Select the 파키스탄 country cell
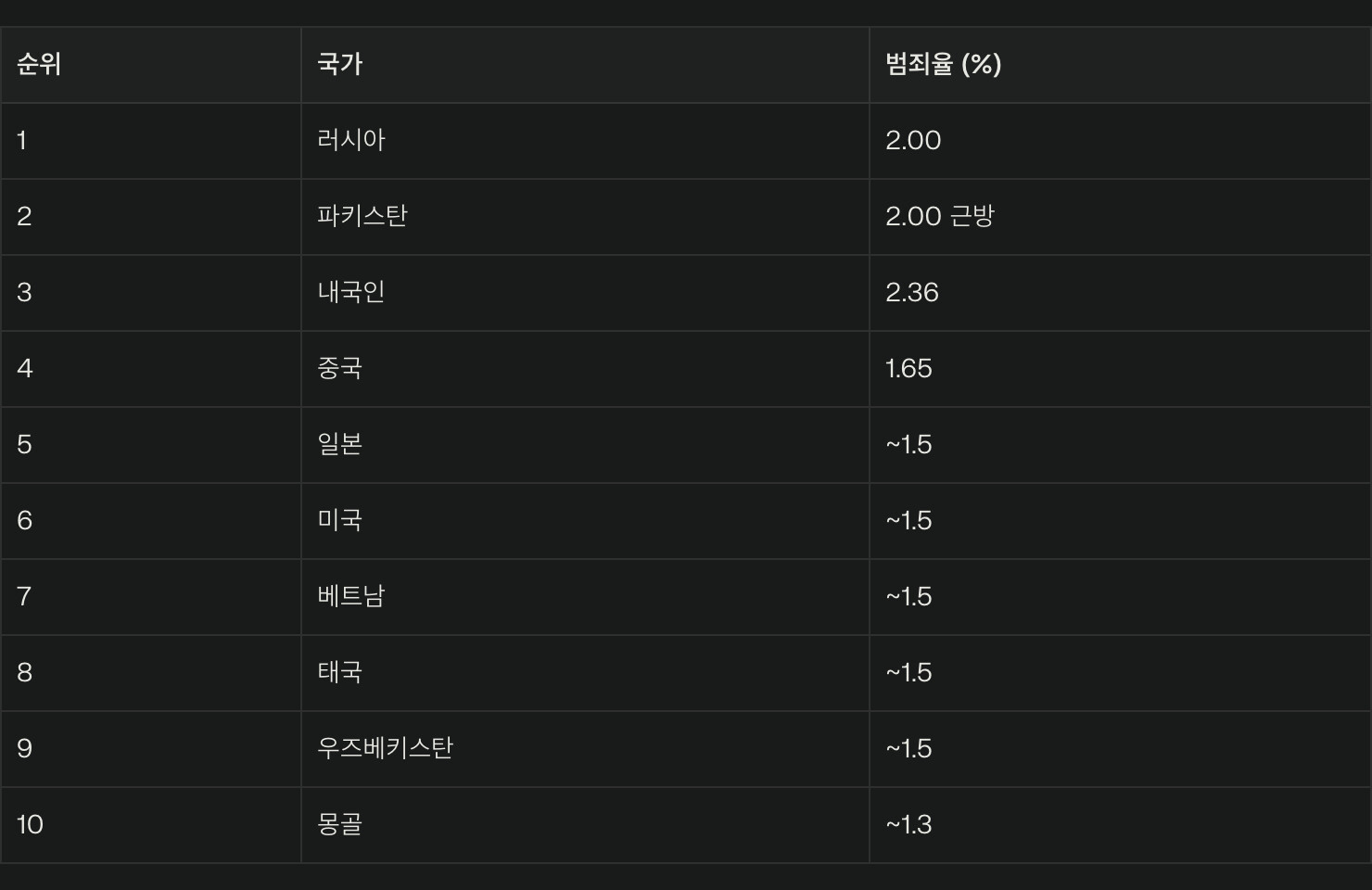1372x890 pixels. pos(585,217)
